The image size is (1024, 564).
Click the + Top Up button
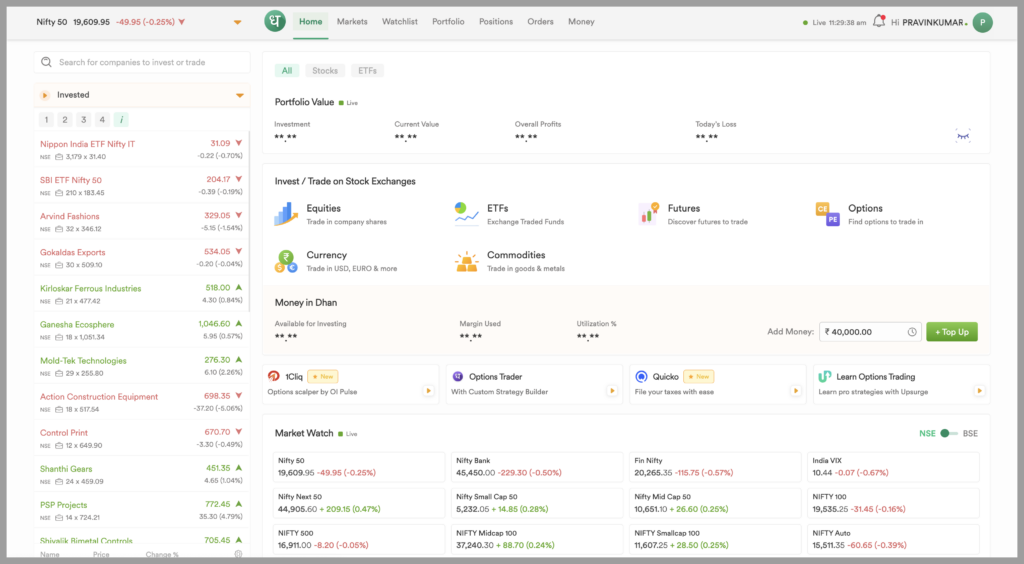[x=952, y=332]
